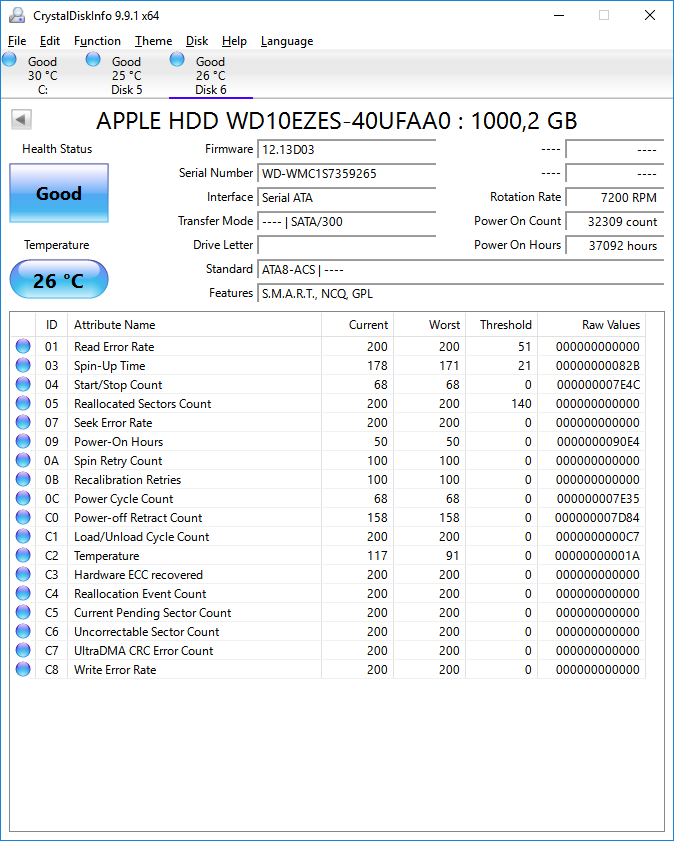674x841 pixels.
Task: Open the Disk menu
Action: [197, 41]
